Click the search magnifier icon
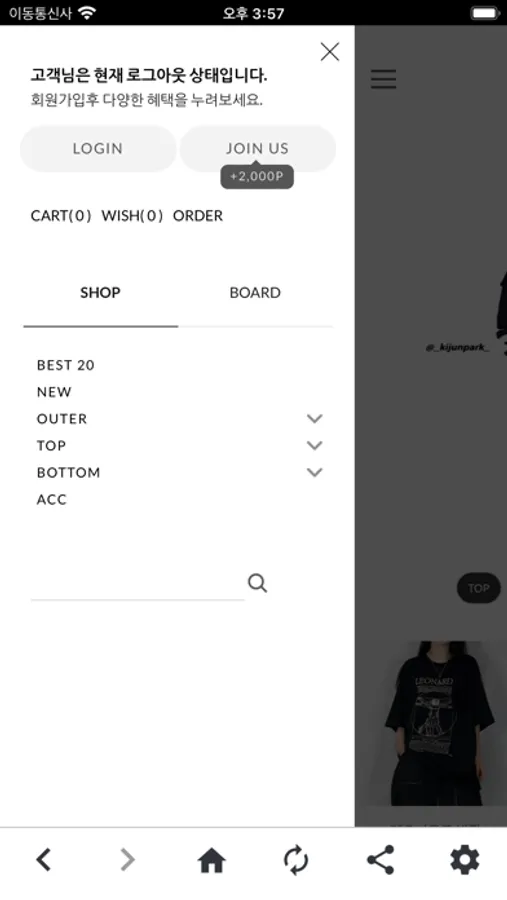Viewport: 507px width, 900px height. (x=257, y=583)
